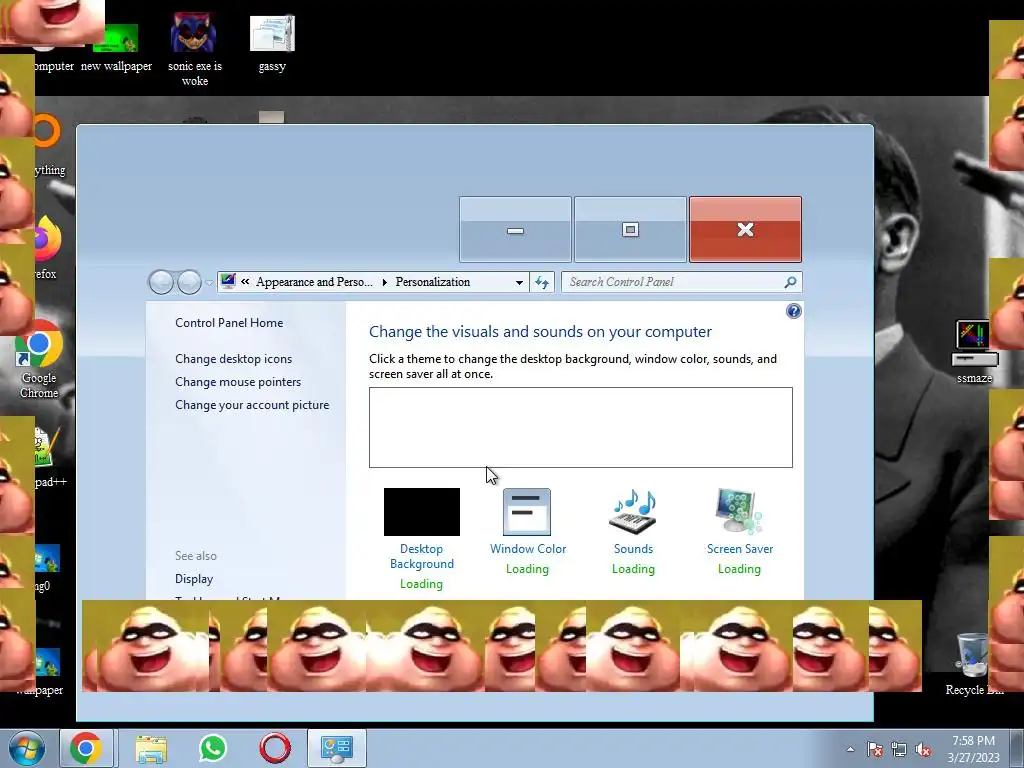Screen dimensions: 1024x768
Task: Select the new wallpaper desktop icon
Action: (116, 47)
